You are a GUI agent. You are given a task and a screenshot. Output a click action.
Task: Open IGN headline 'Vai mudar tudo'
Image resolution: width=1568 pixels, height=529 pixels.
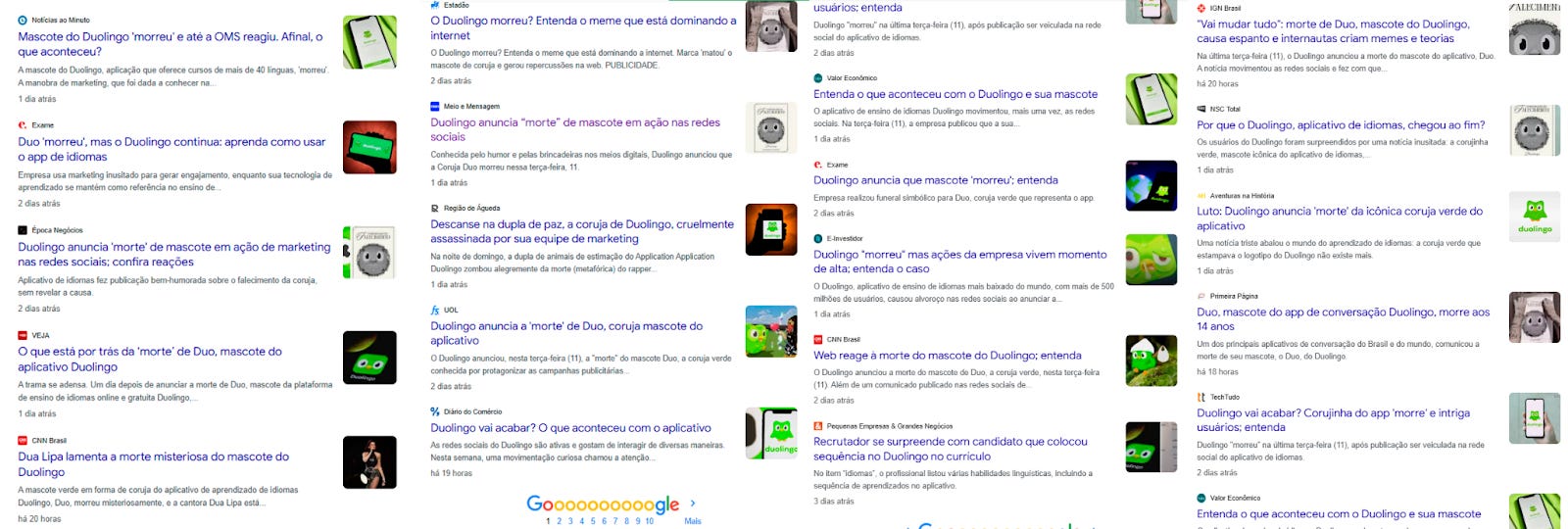click(1333, 31)
